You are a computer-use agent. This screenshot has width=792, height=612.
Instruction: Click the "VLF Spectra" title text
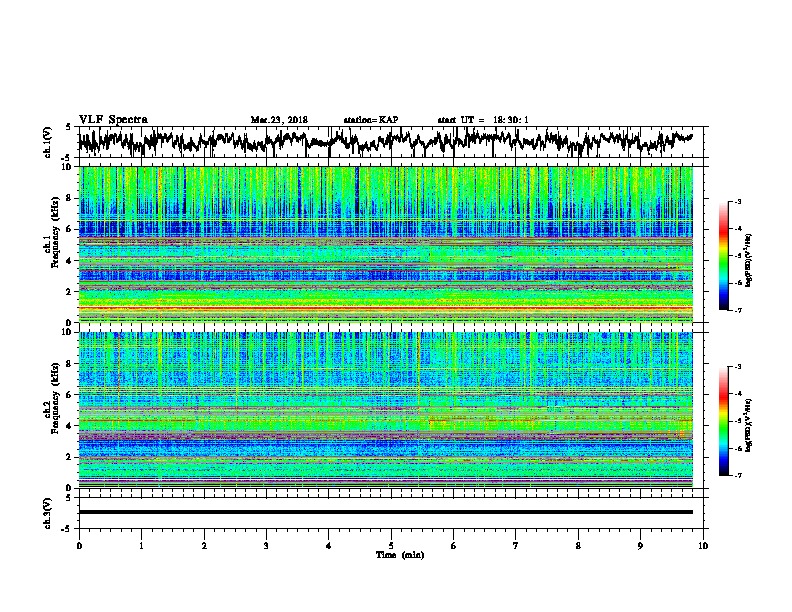click(x=113, y=120)
